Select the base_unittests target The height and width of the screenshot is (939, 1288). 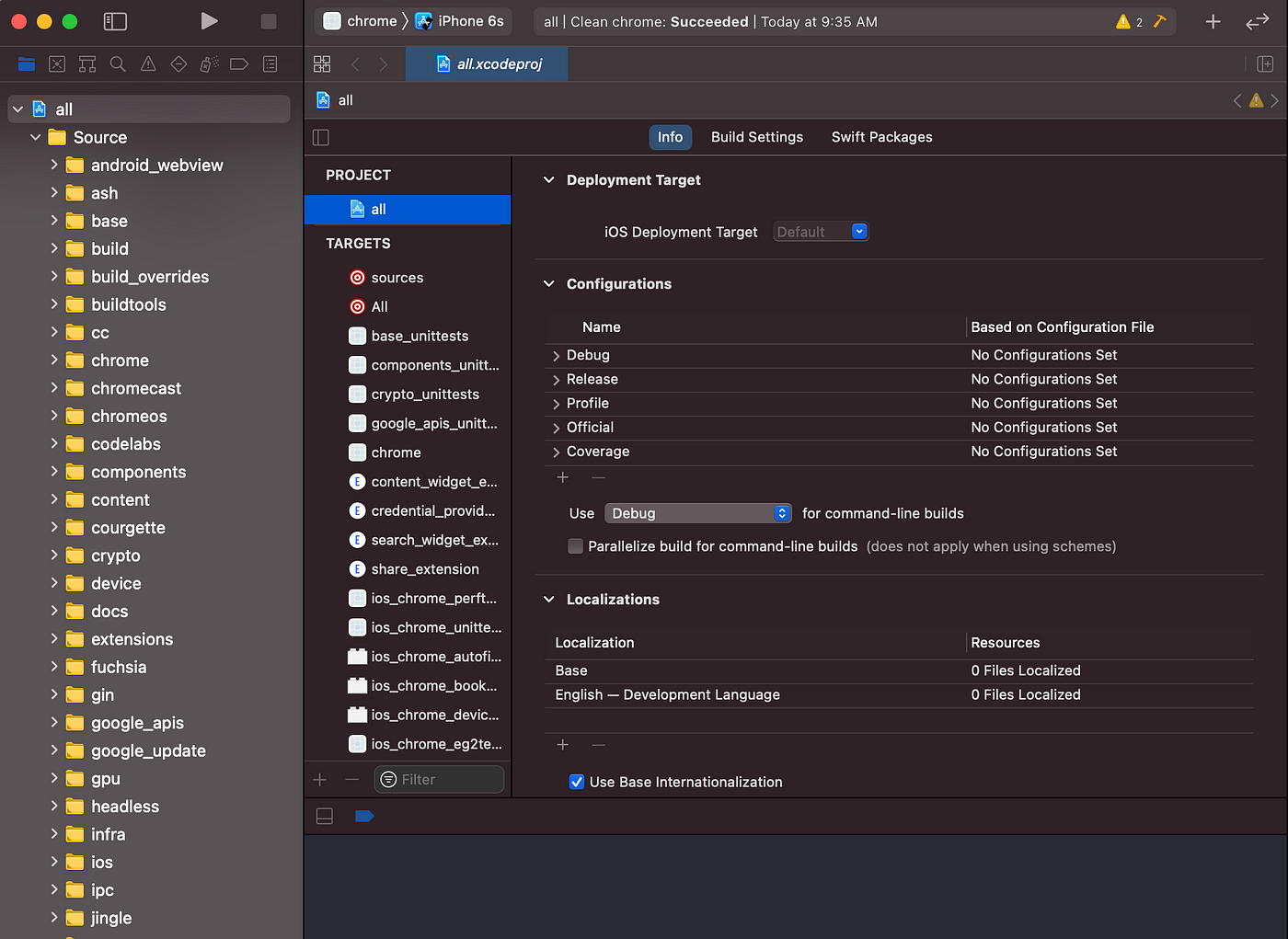(x=408, y=336)
